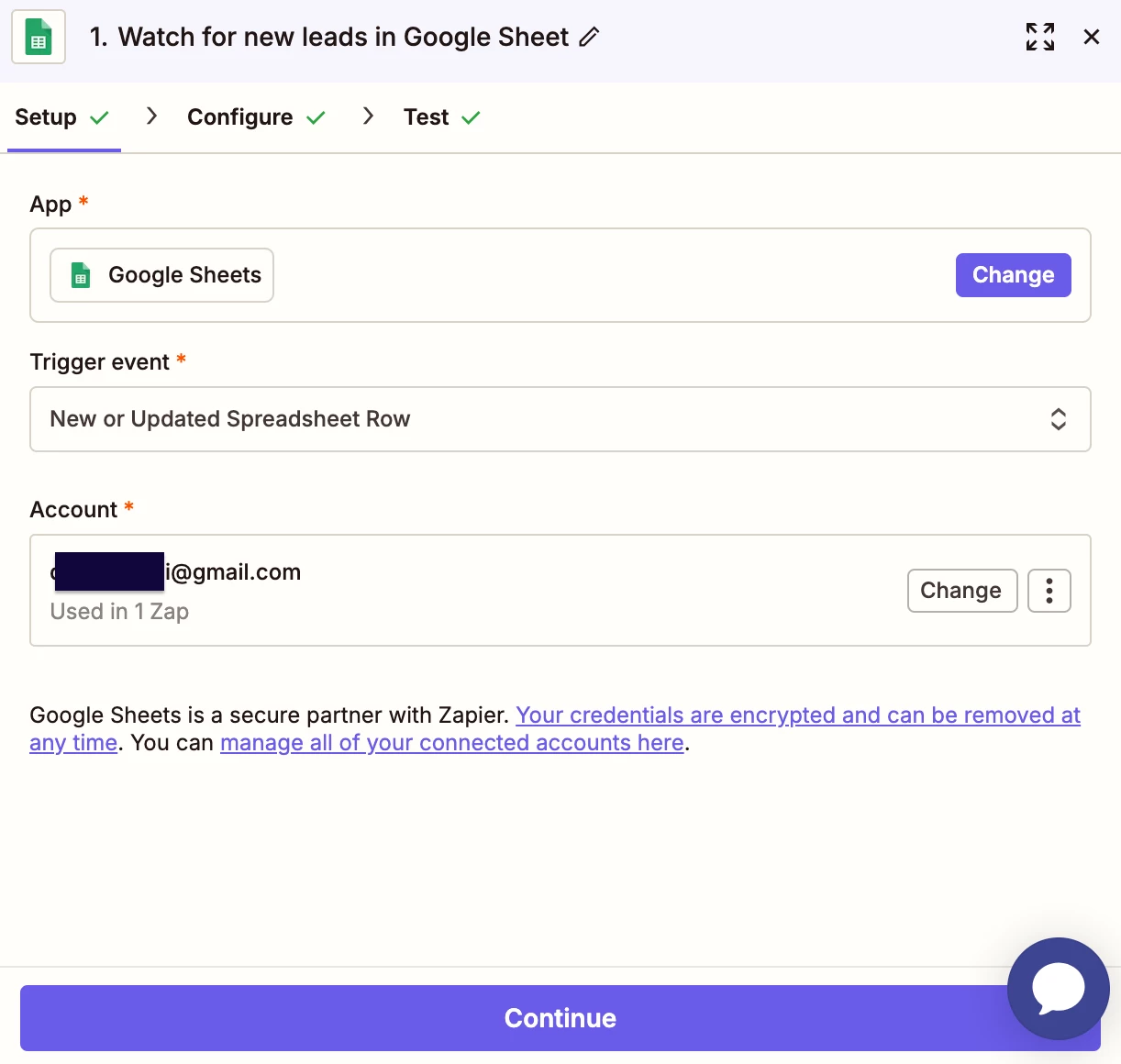Open the Trigger event dropdown
This screenshot has width=1121, height=1064.
(x=560, y=419)
